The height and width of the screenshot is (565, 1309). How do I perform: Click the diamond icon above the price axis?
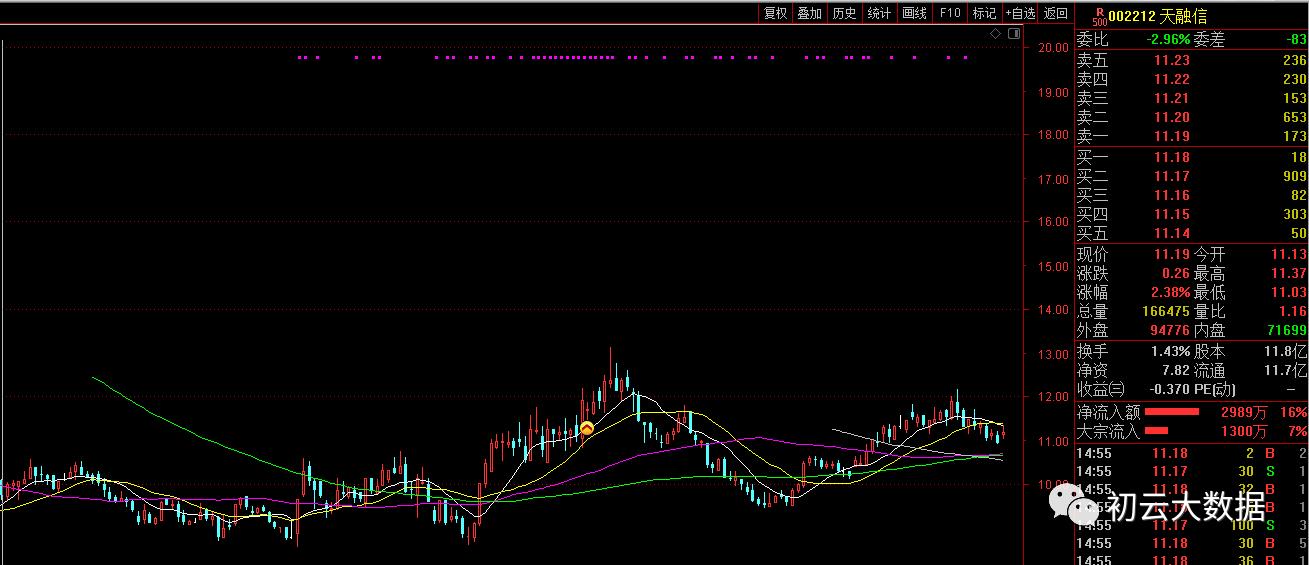[996, 34]
